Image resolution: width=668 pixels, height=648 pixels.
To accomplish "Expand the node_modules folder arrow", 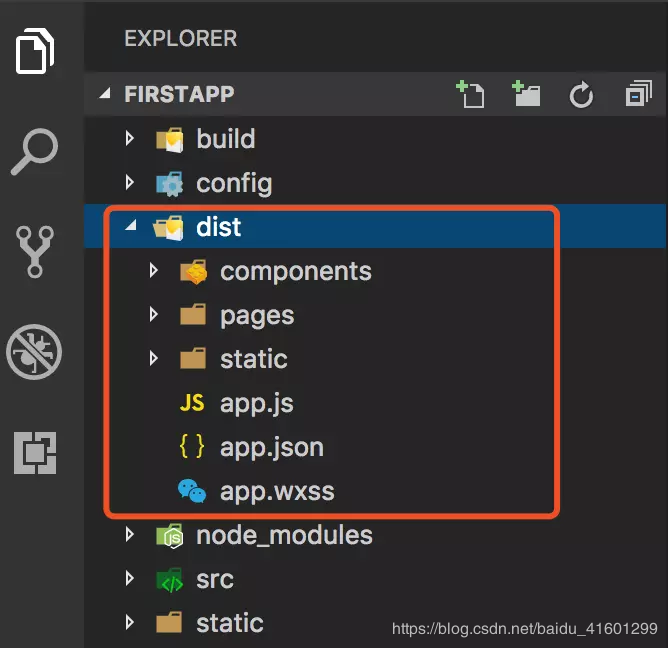I will point(130,534).
